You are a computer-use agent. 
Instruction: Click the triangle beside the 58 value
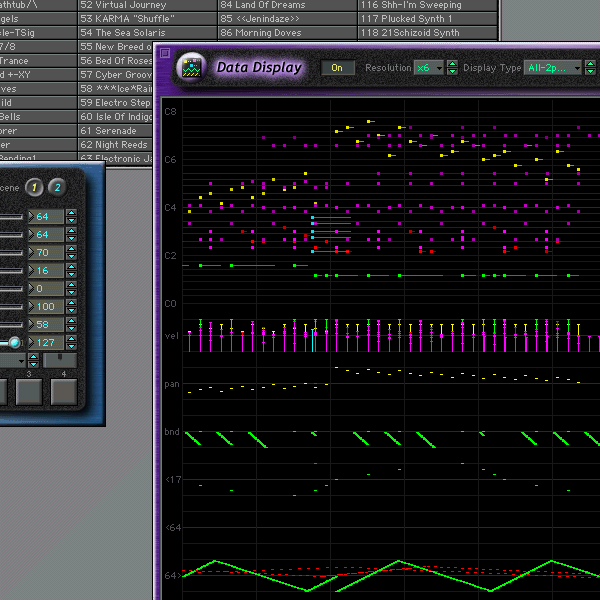31,324
